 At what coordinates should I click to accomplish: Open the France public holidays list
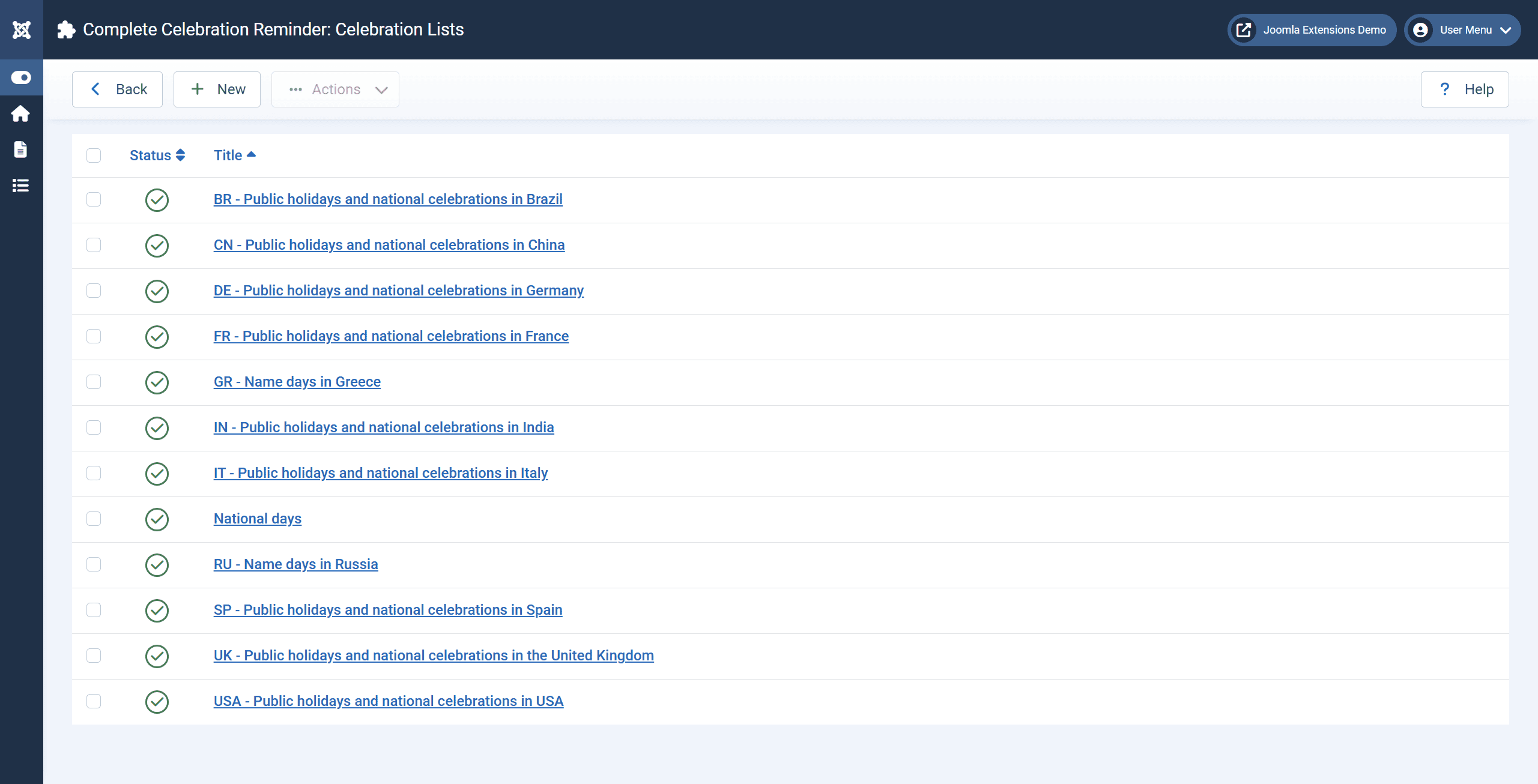click(x=391, y=336)
